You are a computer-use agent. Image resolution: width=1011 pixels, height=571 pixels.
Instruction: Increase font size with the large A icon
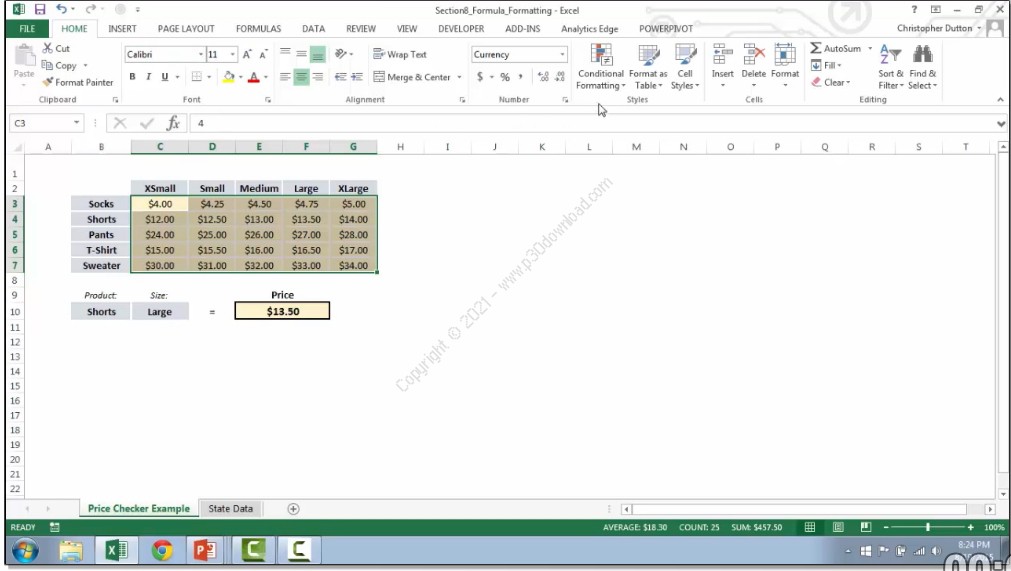pos(247,55)
